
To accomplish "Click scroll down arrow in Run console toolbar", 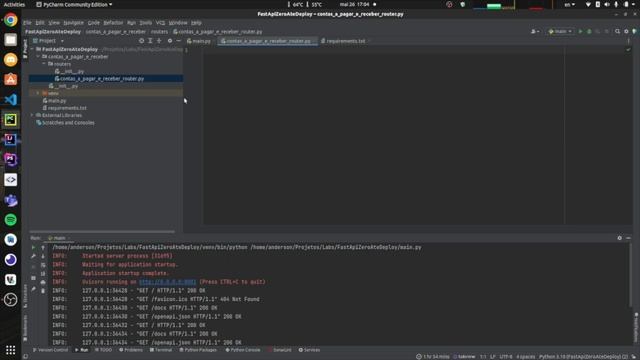I will [x=43, y=256].
